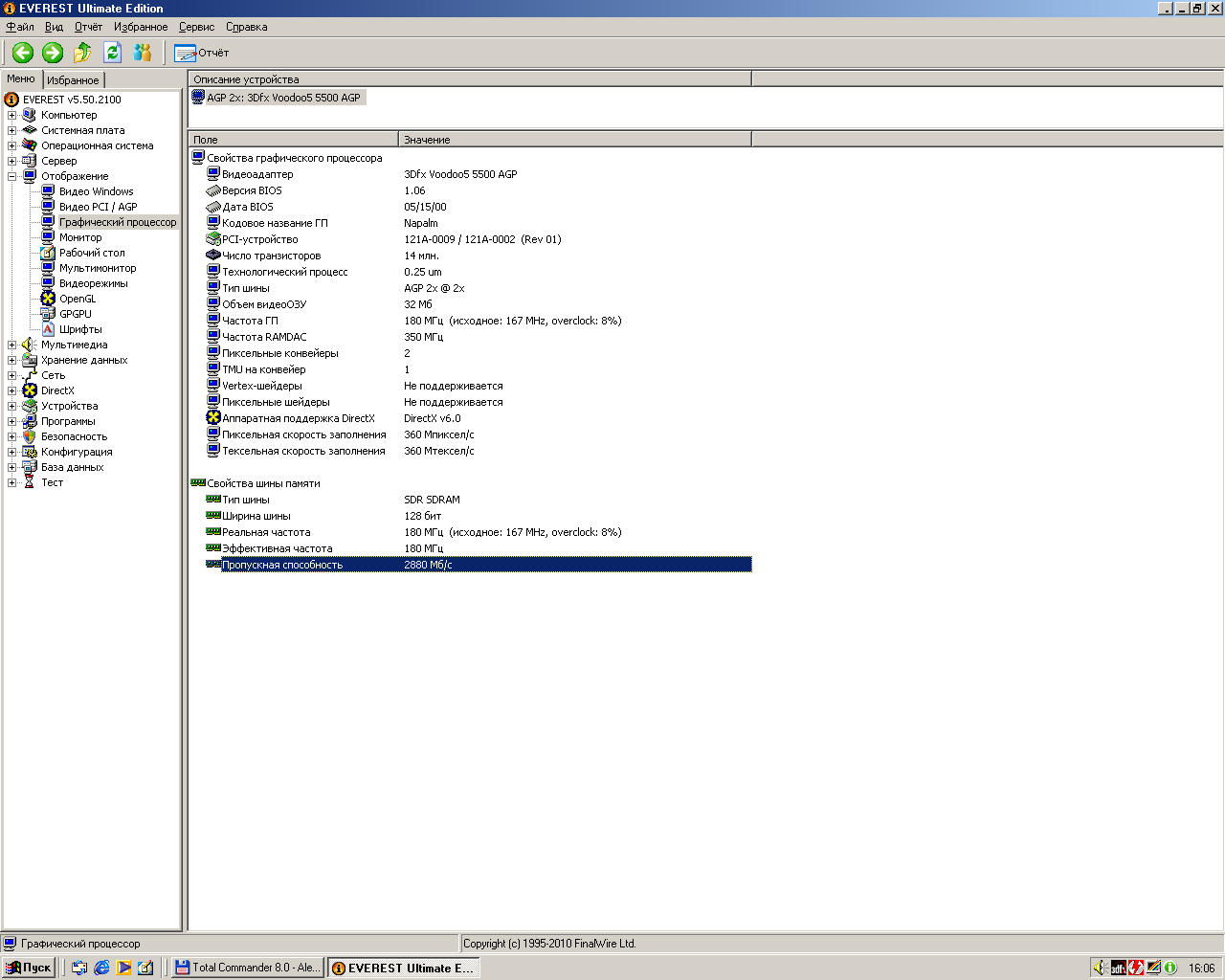Expand the Системная плата tree node
This screenshot has height=980, width=1225.
(x=11, y=130)
